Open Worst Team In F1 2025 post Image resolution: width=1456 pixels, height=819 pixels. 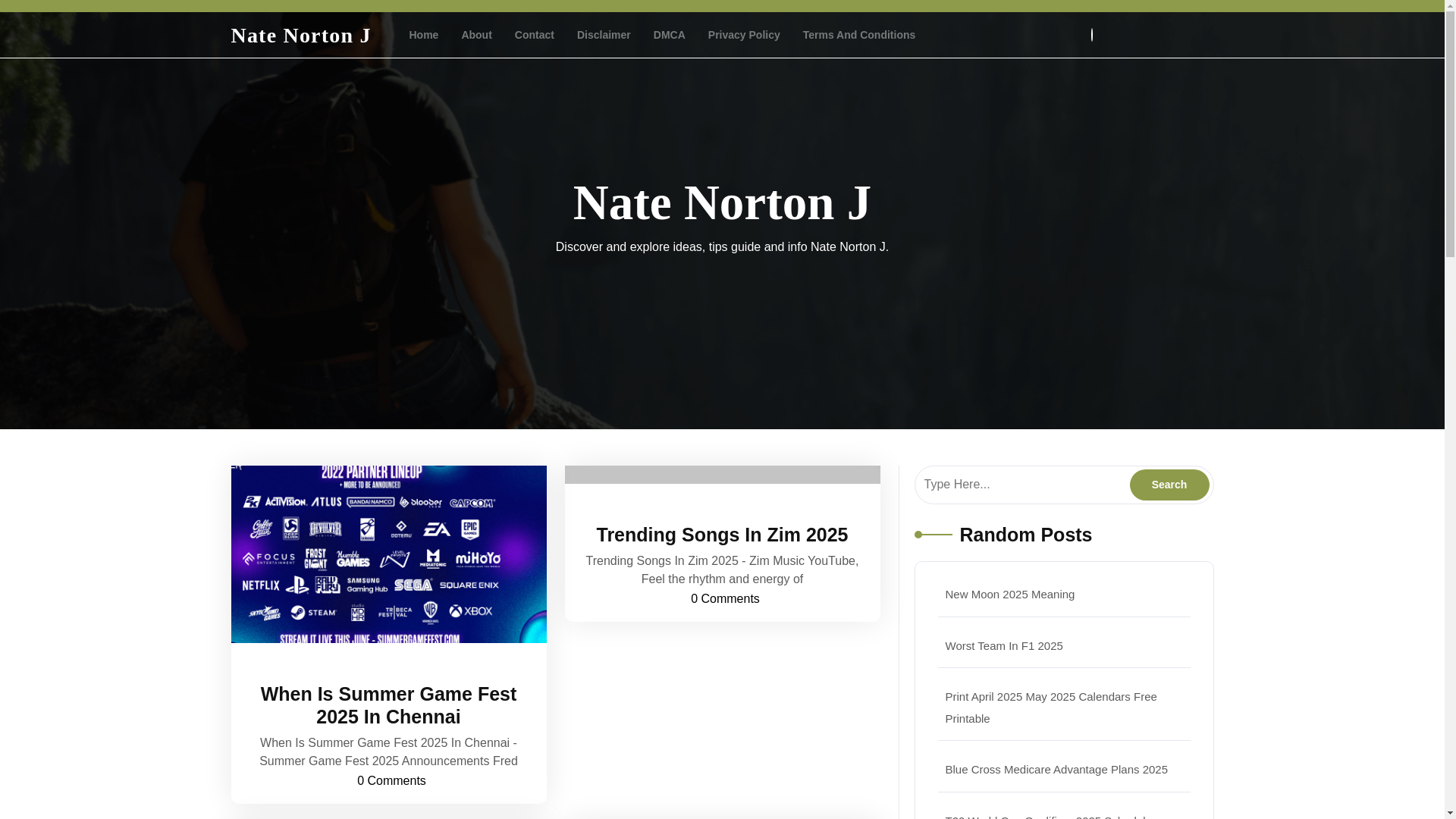click(1003, 646)
